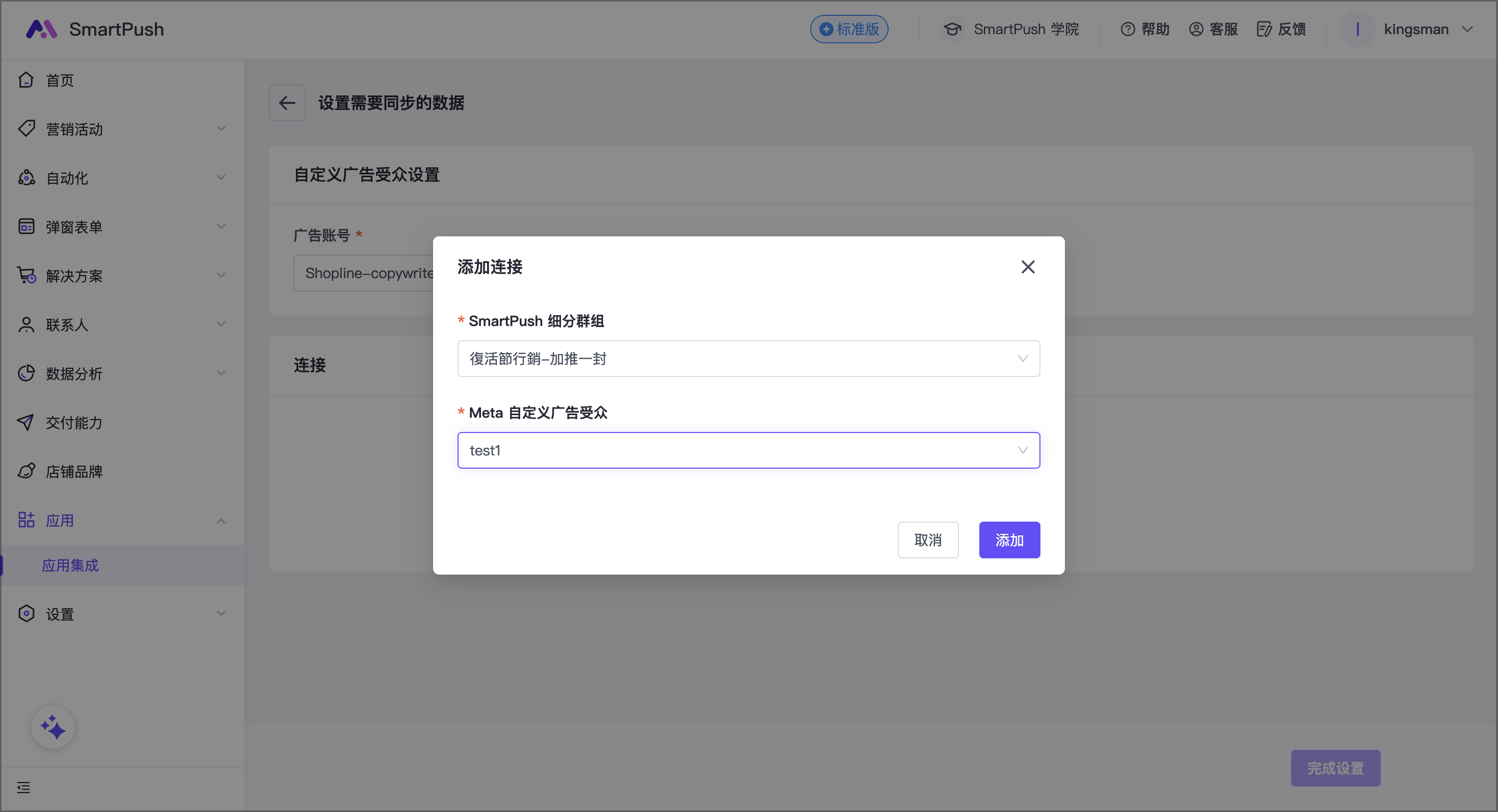1498x812 pixels.
Task: Click the SmartPush 学院 graduation cap icon
Action: 952,29
